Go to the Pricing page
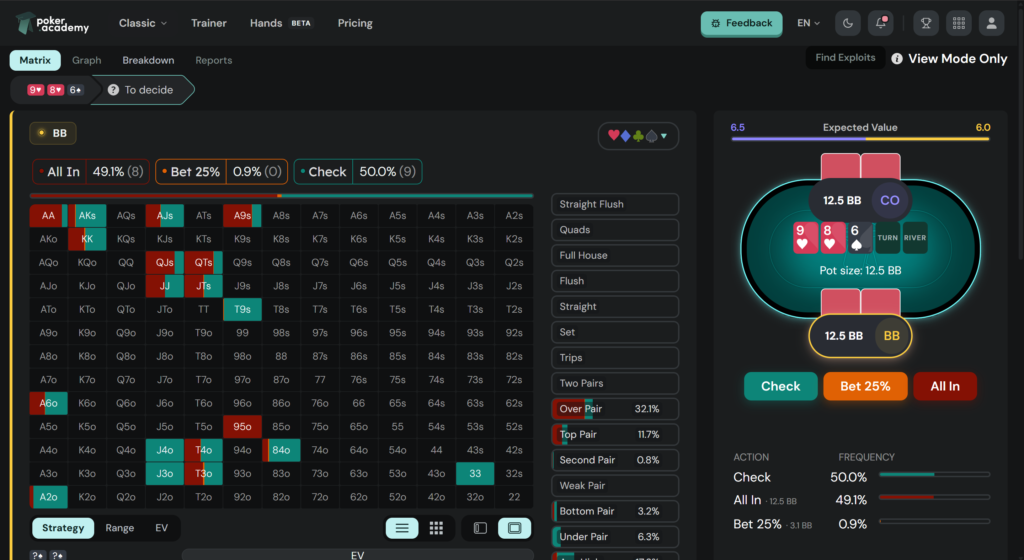Image resolution: width=1024 pixels, height=560 pixels. click(355, 23)
